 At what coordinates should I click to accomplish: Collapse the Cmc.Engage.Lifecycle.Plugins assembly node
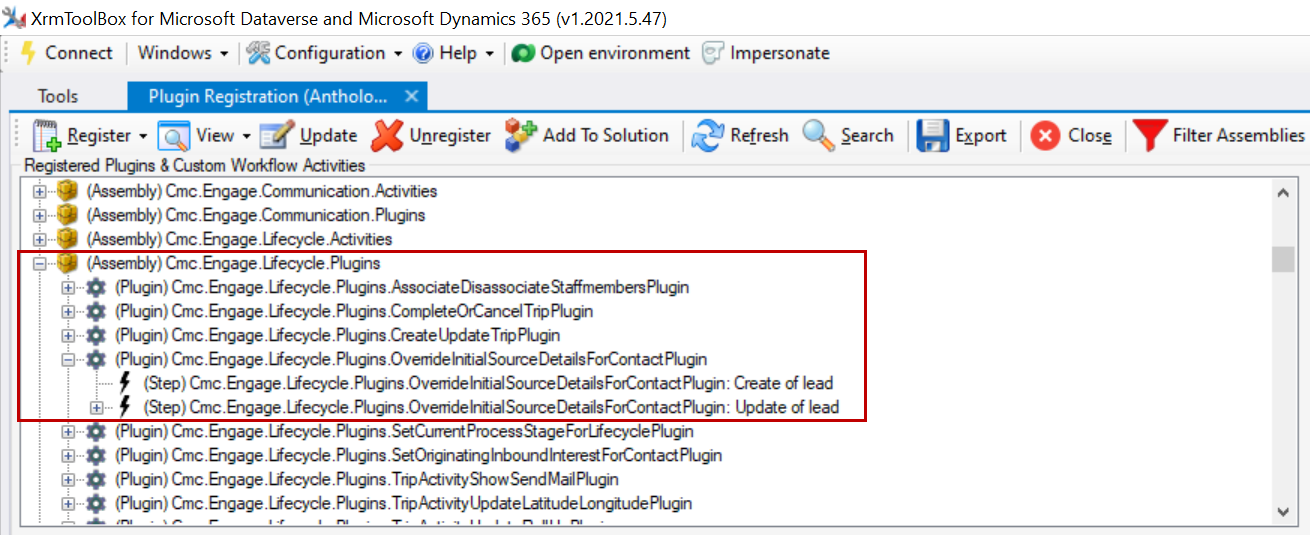40,263
